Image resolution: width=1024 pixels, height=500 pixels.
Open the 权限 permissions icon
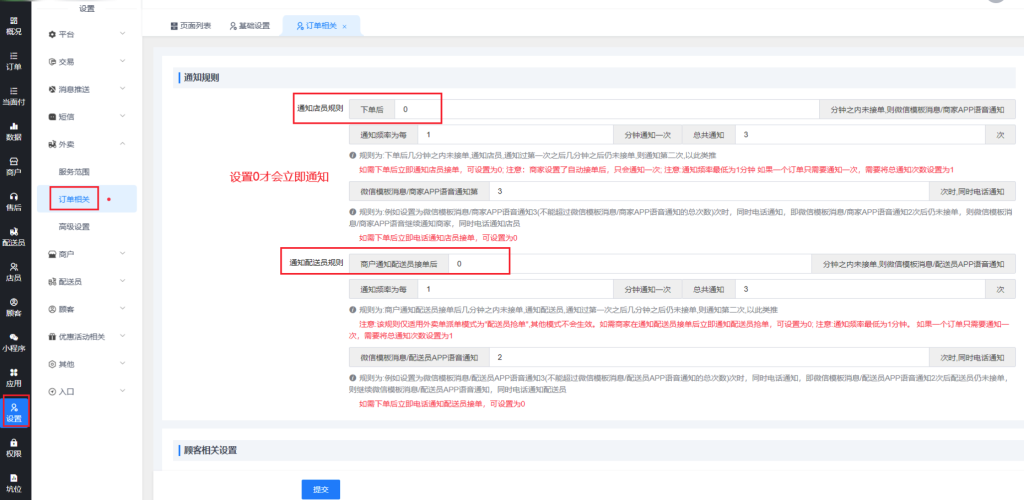point(14,447)
